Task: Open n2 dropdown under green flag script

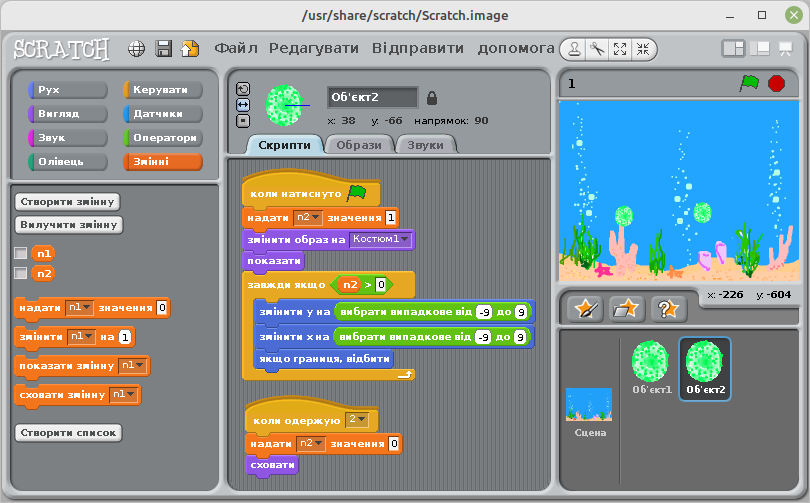Action: point(308,217)
